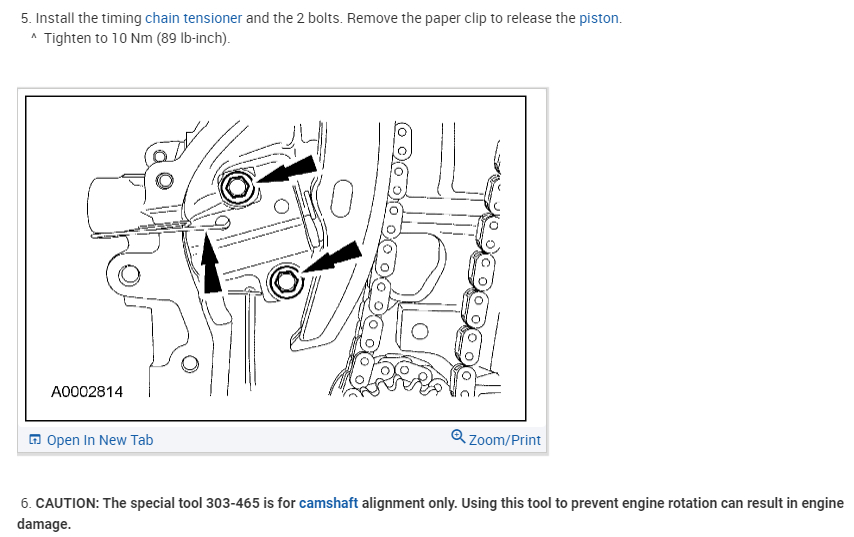Open the "camshaft" link in the caution
This screenshot has height=537, width=854.
(x=328, y=503)
